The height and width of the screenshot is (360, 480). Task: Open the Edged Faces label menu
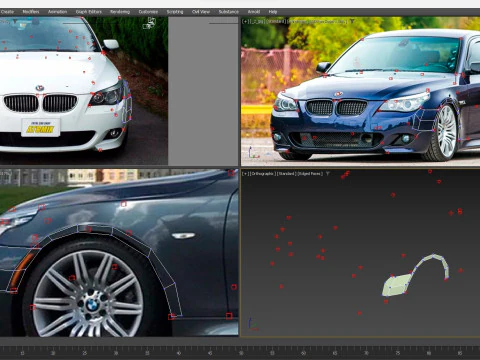(309, 174)
